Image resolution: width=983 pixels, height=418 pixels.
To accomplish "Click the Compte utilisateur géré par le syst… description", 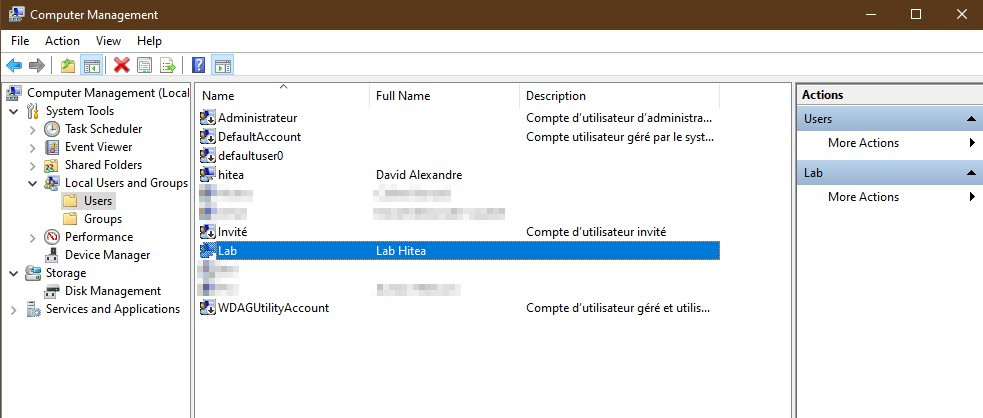I will click(x=619, y=137).
